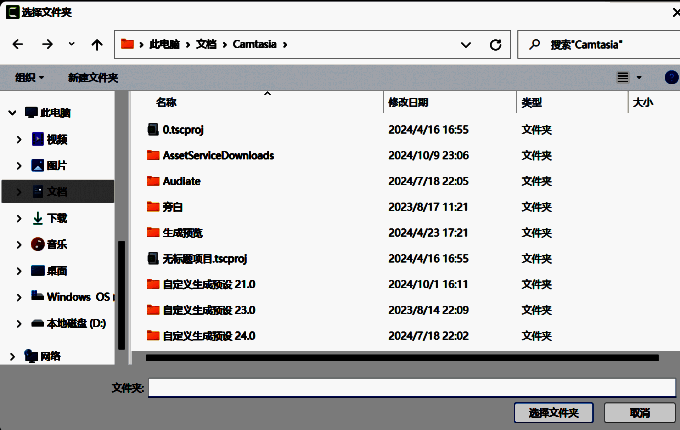Screen dimensions: 680x430
Task: Click the 选择文件夹 button
Action: pos(554,412)
